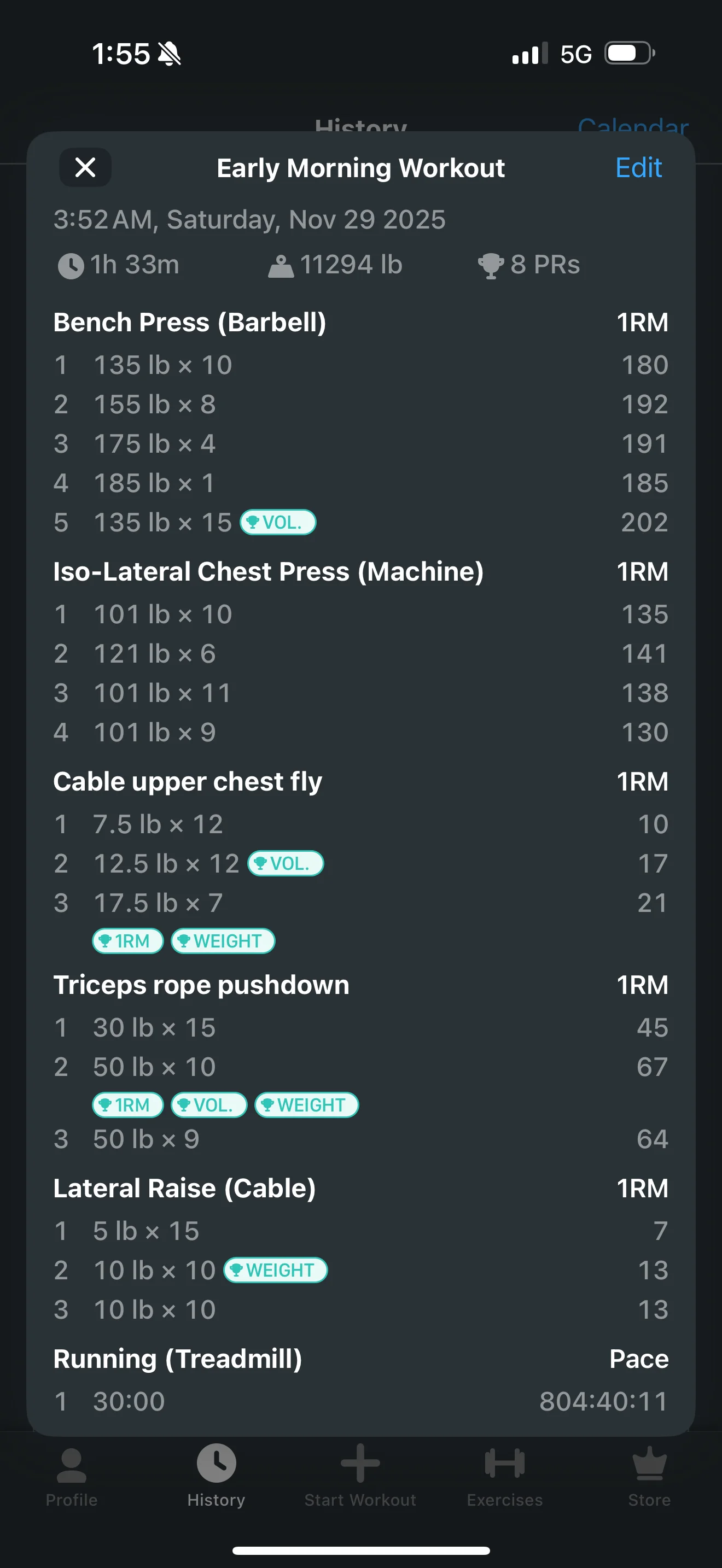The image size is (722, 1568).
Task: Tap the Edit link for this workout
Action: [x=638, y=167]
